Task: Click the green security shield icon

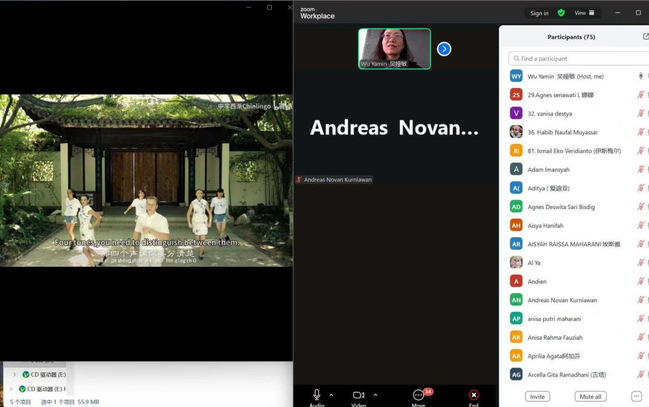Action: click(561, 13)
